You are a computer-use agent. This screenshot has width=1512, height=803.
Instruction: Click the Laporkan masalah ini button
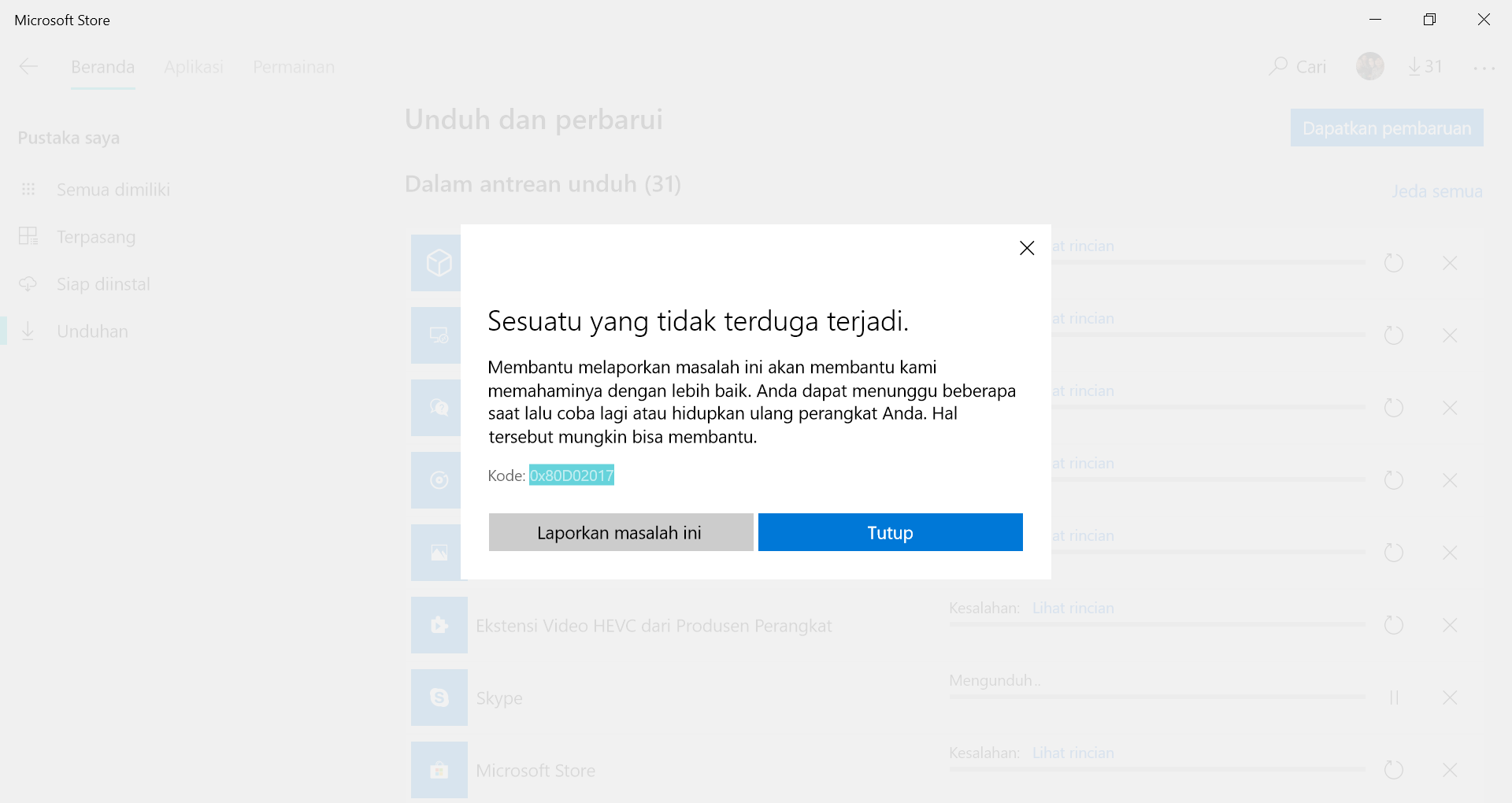coord(621,532)
